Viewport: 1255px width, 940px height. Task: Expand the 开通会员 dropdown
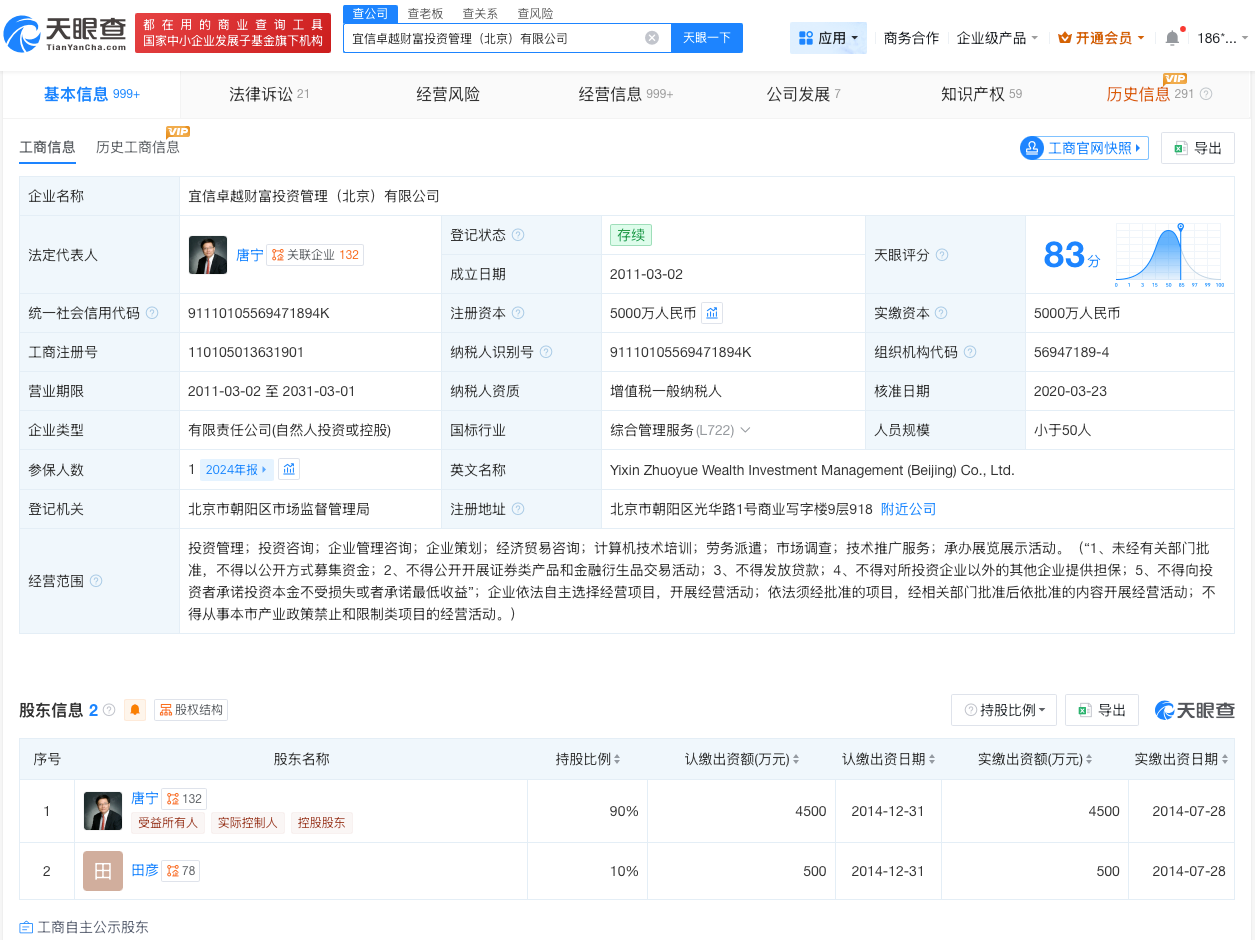pos(1141,38)
